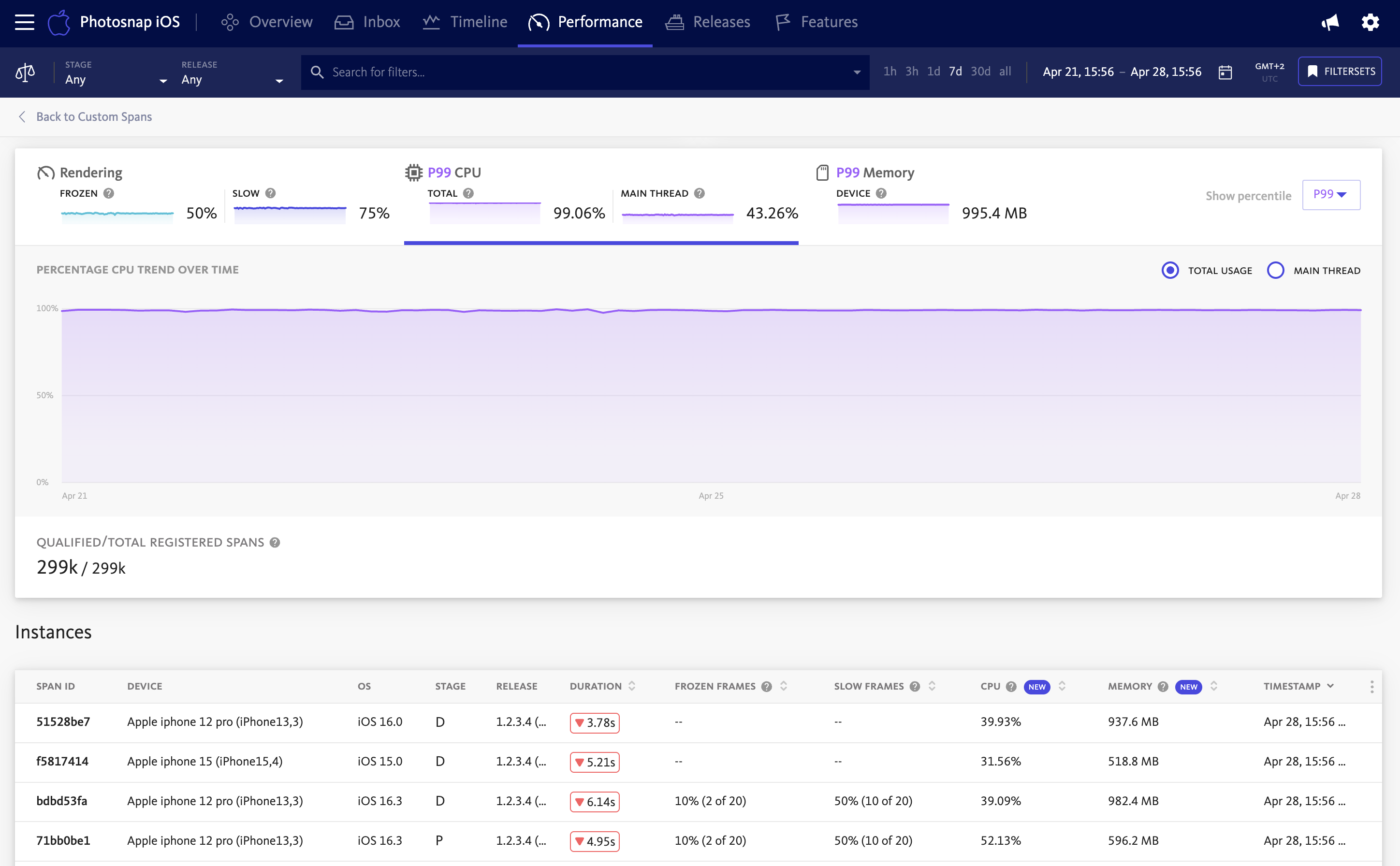Image resolution: width=1400 pixels, height=866 pixels.
Task: Sort by Frozen Frames column arrows
Action: [x=784, y=686]
